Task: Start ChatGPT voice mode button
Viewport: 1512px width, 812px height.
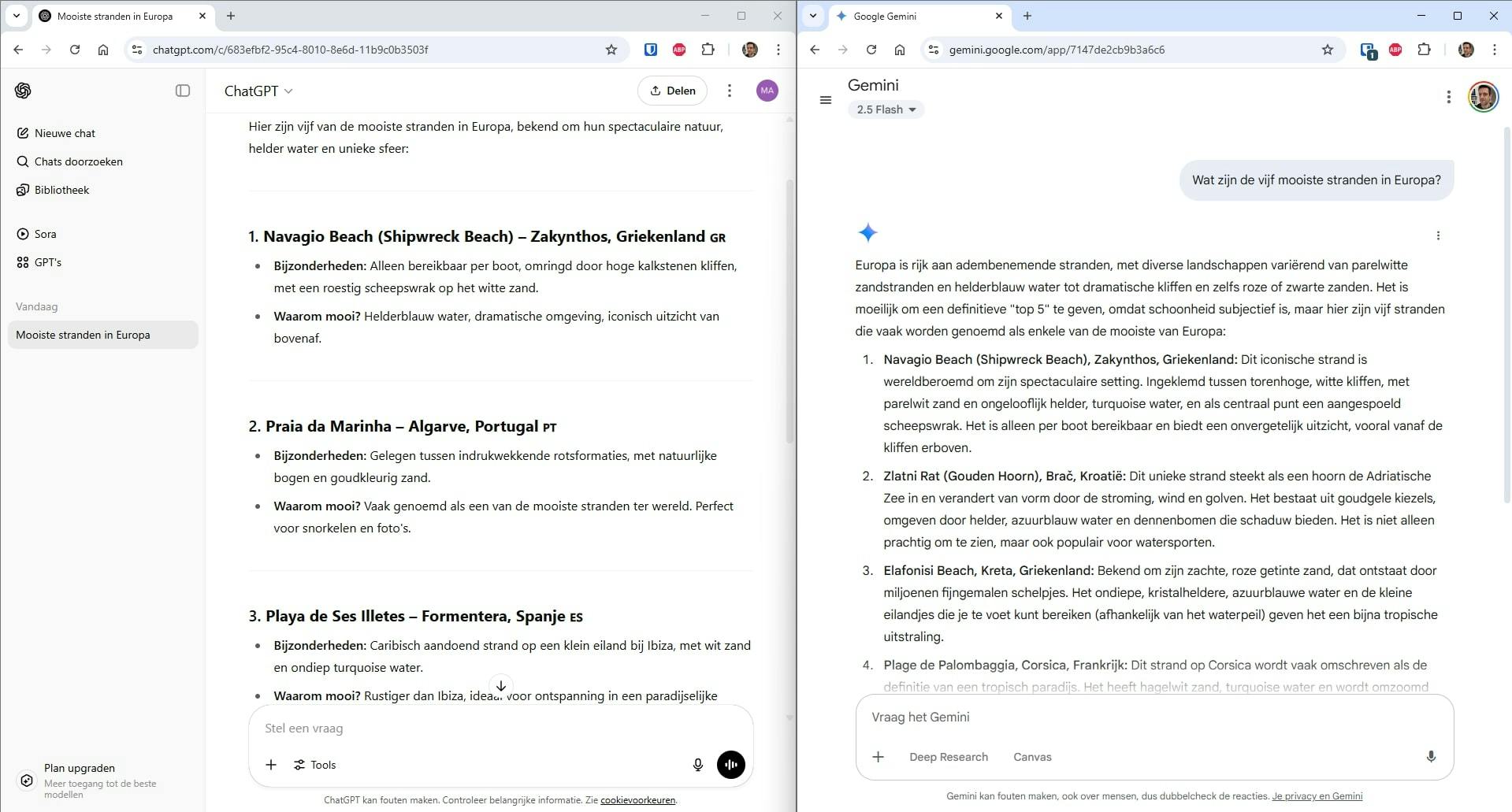Action: (731, 765)
